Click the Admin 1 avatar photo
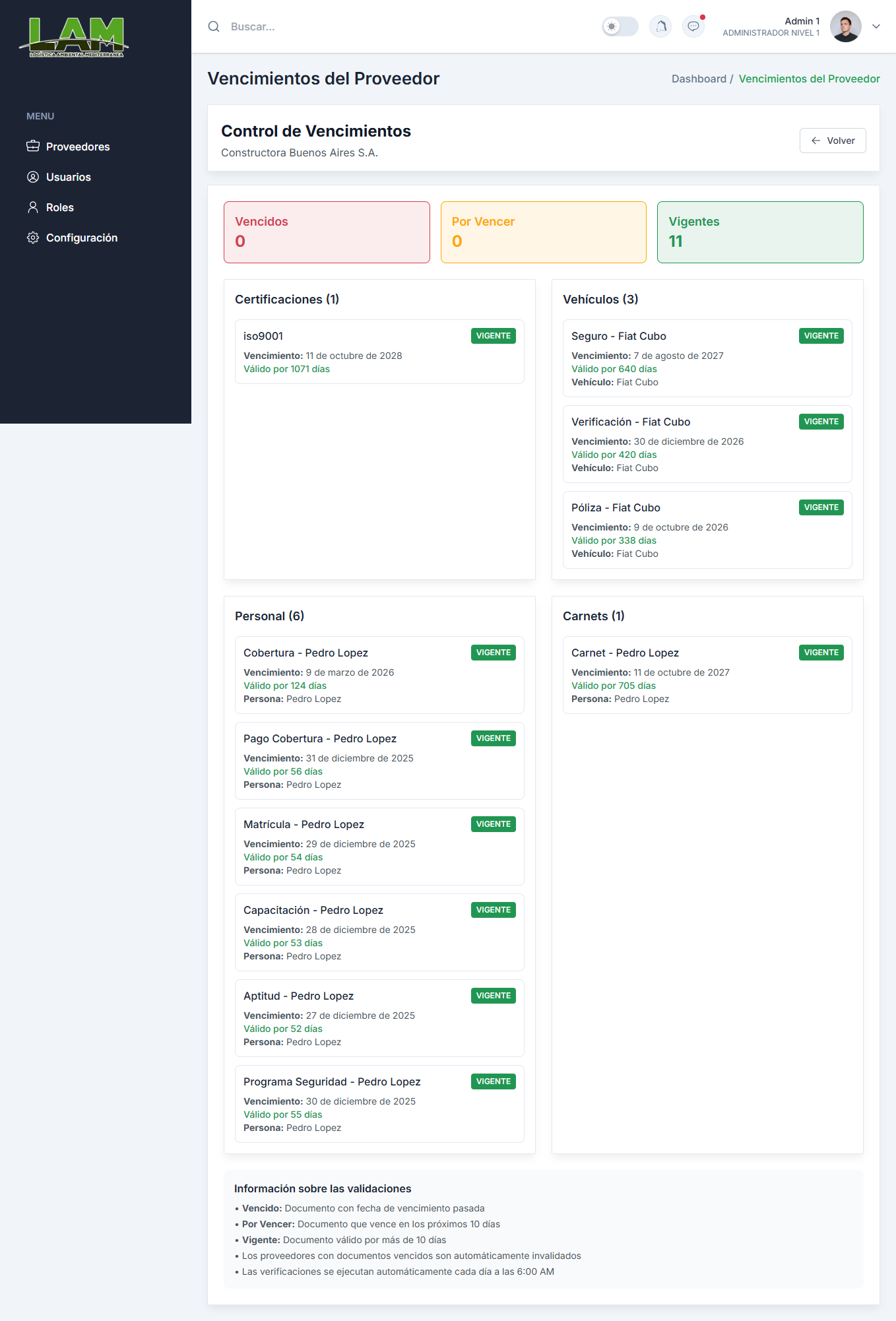This screenshot has height=1321, width=896. pyautogui.click(x=846, y=26)
